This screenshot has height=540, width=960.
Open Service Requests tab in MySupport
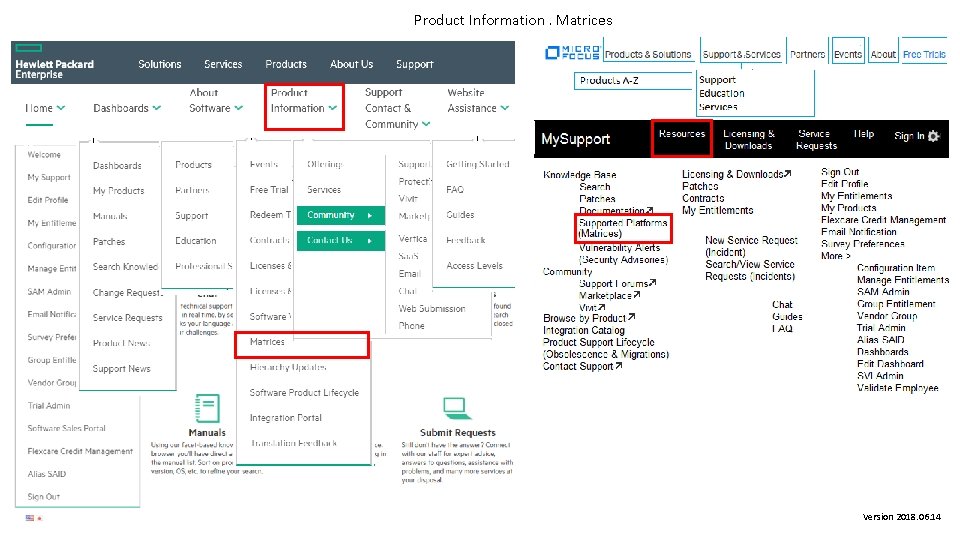pos(816,140)
